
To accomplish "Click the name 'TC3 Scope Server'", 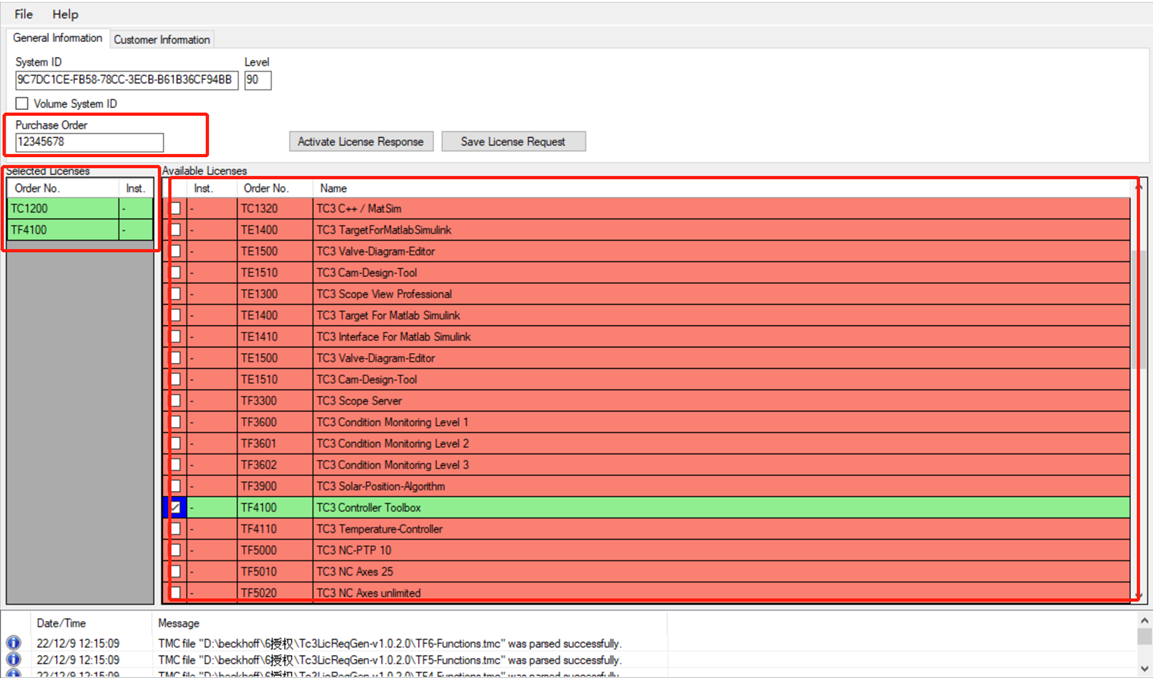I will [x=359, y=401].
